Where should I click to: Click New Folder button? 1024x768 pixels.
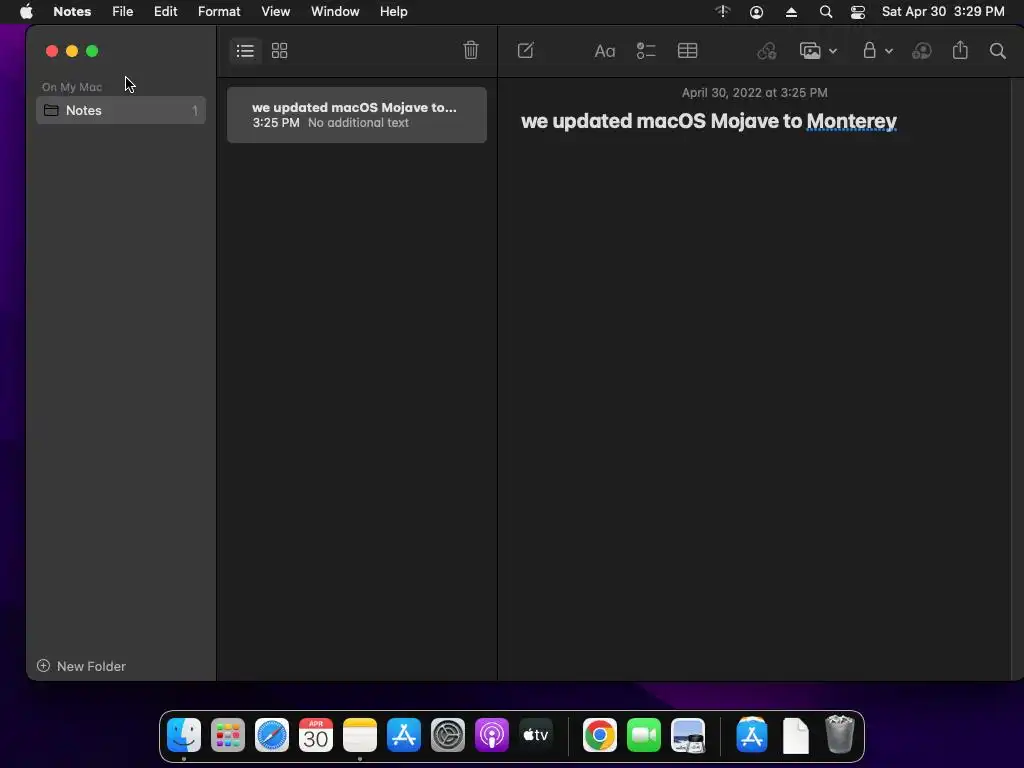pos(82,666)
